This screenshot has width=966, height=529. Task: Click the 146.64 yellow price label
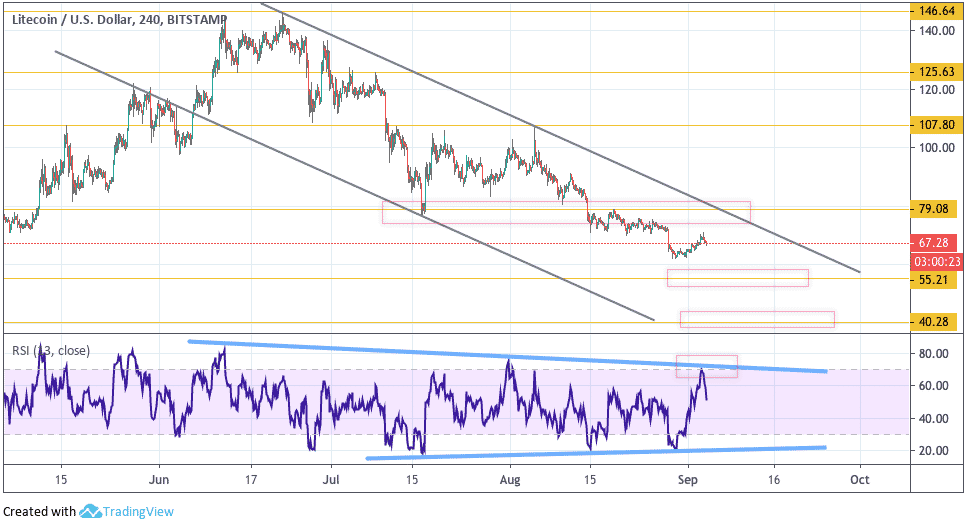(933, 11)
